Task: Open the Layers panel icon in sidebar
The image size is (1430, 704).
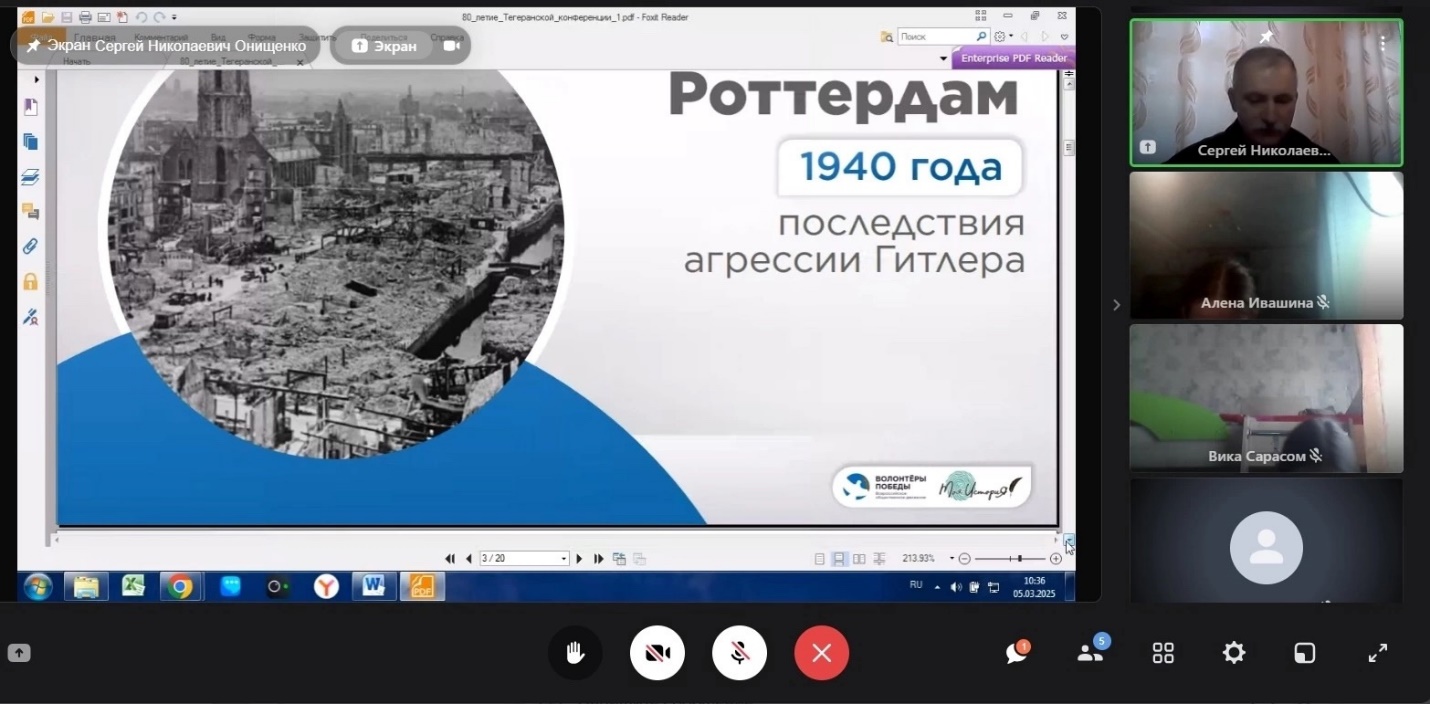Action: tap(31, 177)
